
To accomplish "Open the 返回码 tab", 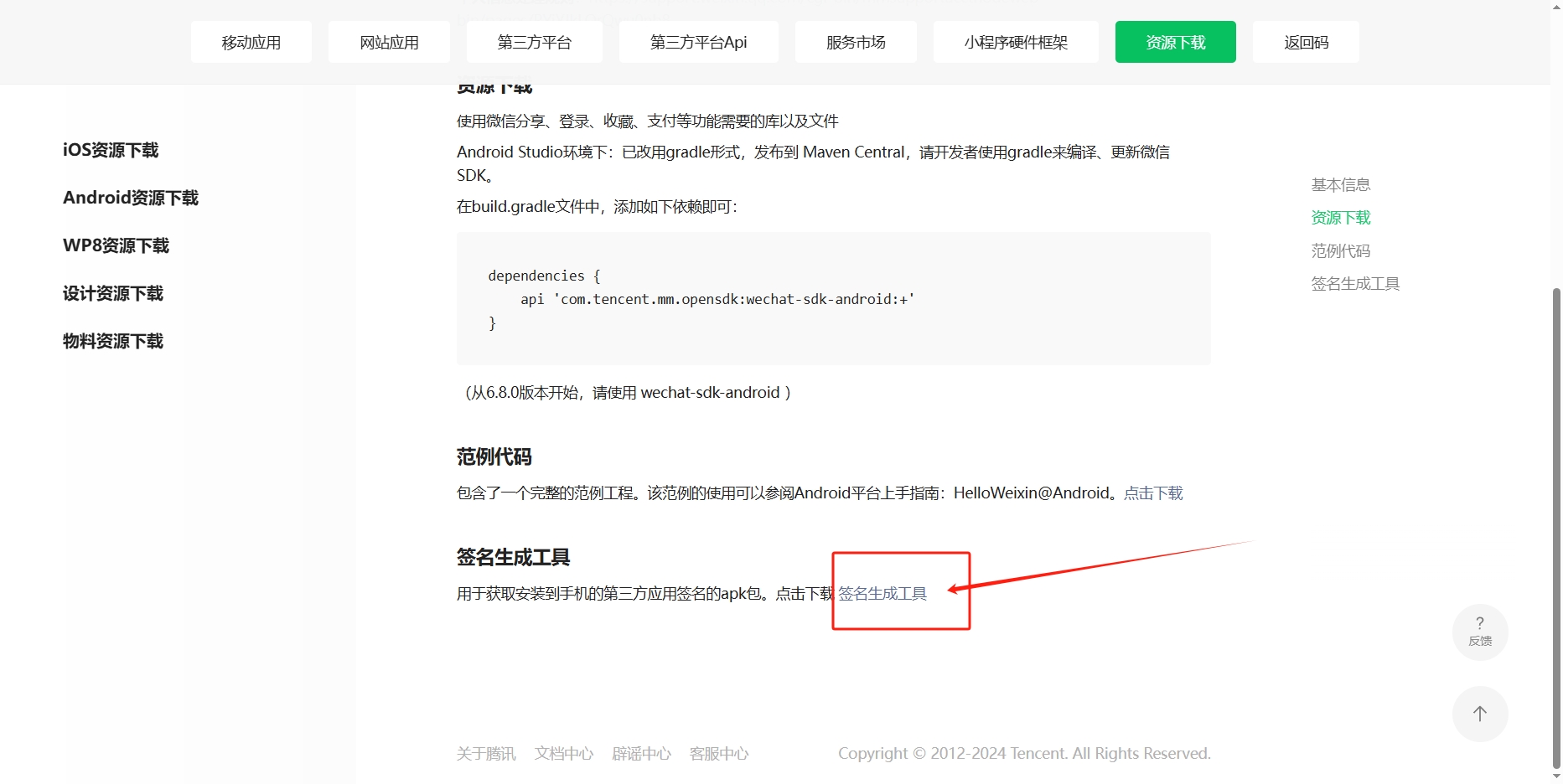I will pos(1306,43).
